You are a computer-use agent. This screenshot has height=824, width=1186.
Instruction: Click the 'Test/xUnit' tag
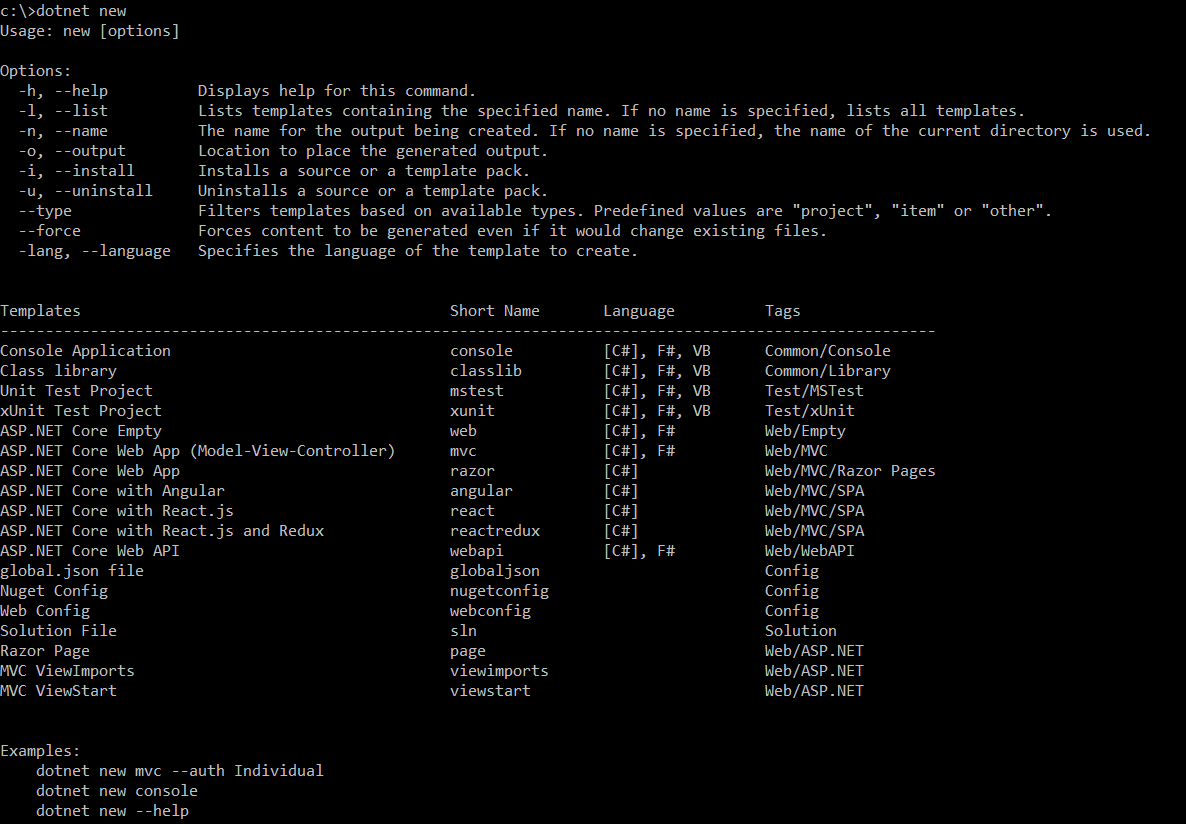tap(809, 411)
